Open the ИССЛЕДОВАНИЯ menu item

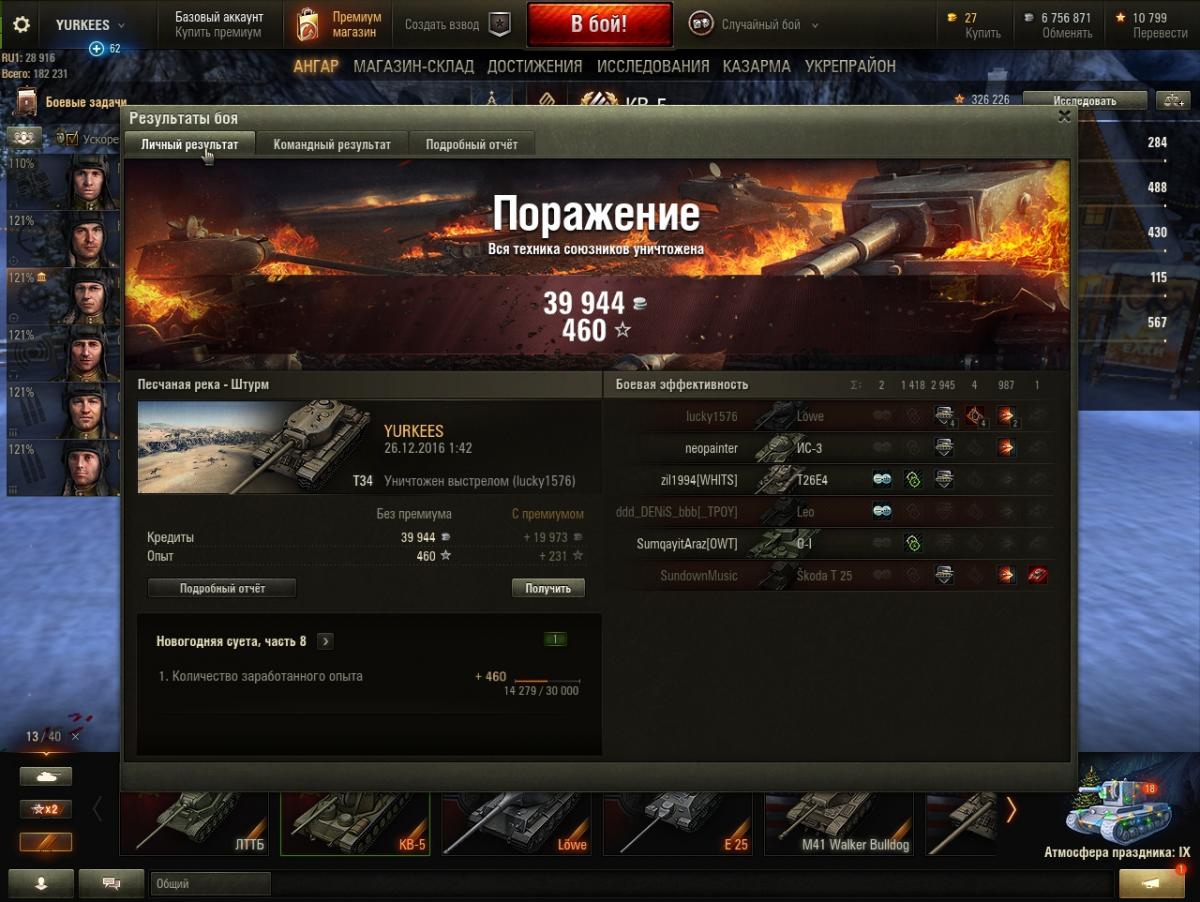tap(653, 66)
